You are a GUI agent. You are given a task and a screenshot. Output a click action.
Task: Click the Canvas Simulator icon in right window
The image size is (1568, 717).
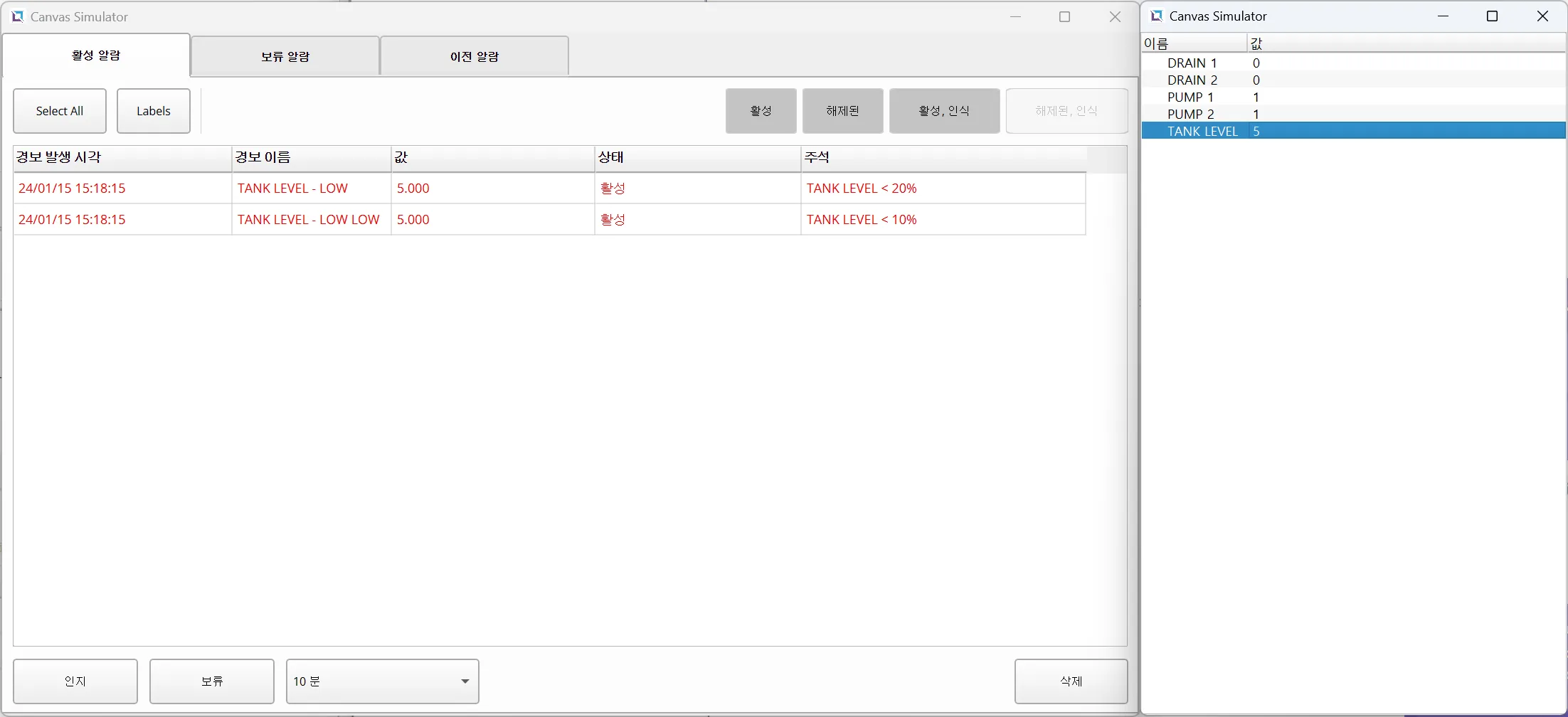pos(1157,16)
